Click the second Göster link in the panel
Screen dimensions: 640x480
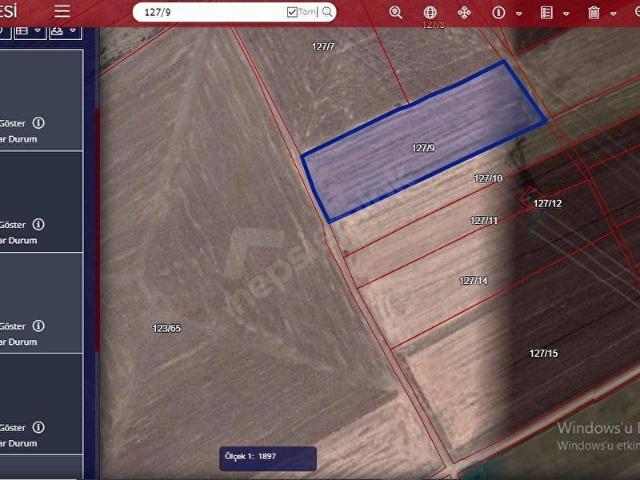coord(13,225)
